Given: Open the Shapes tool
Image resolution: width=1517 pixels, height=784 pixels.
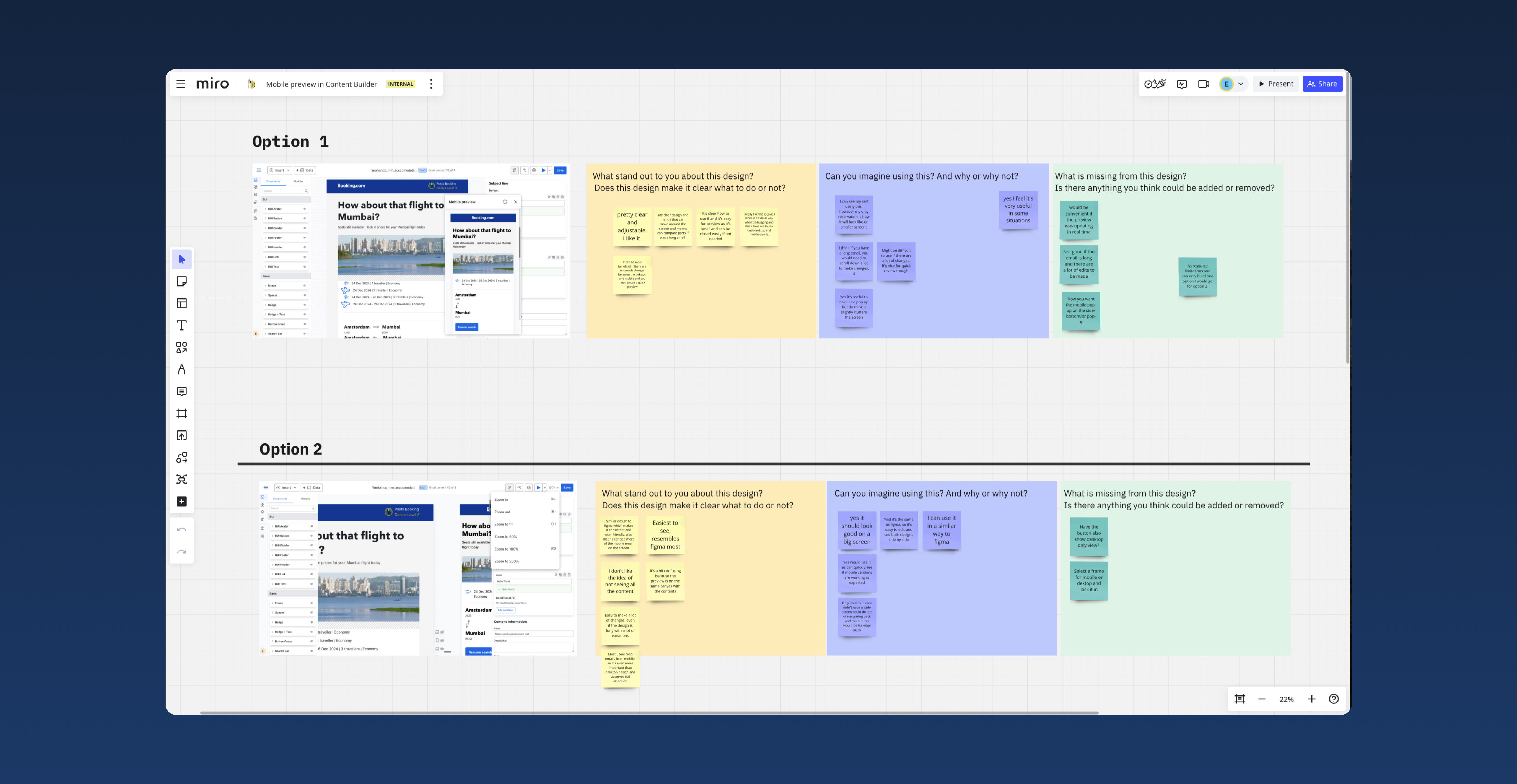Looking at the screenshot, I should coord(182,347).
